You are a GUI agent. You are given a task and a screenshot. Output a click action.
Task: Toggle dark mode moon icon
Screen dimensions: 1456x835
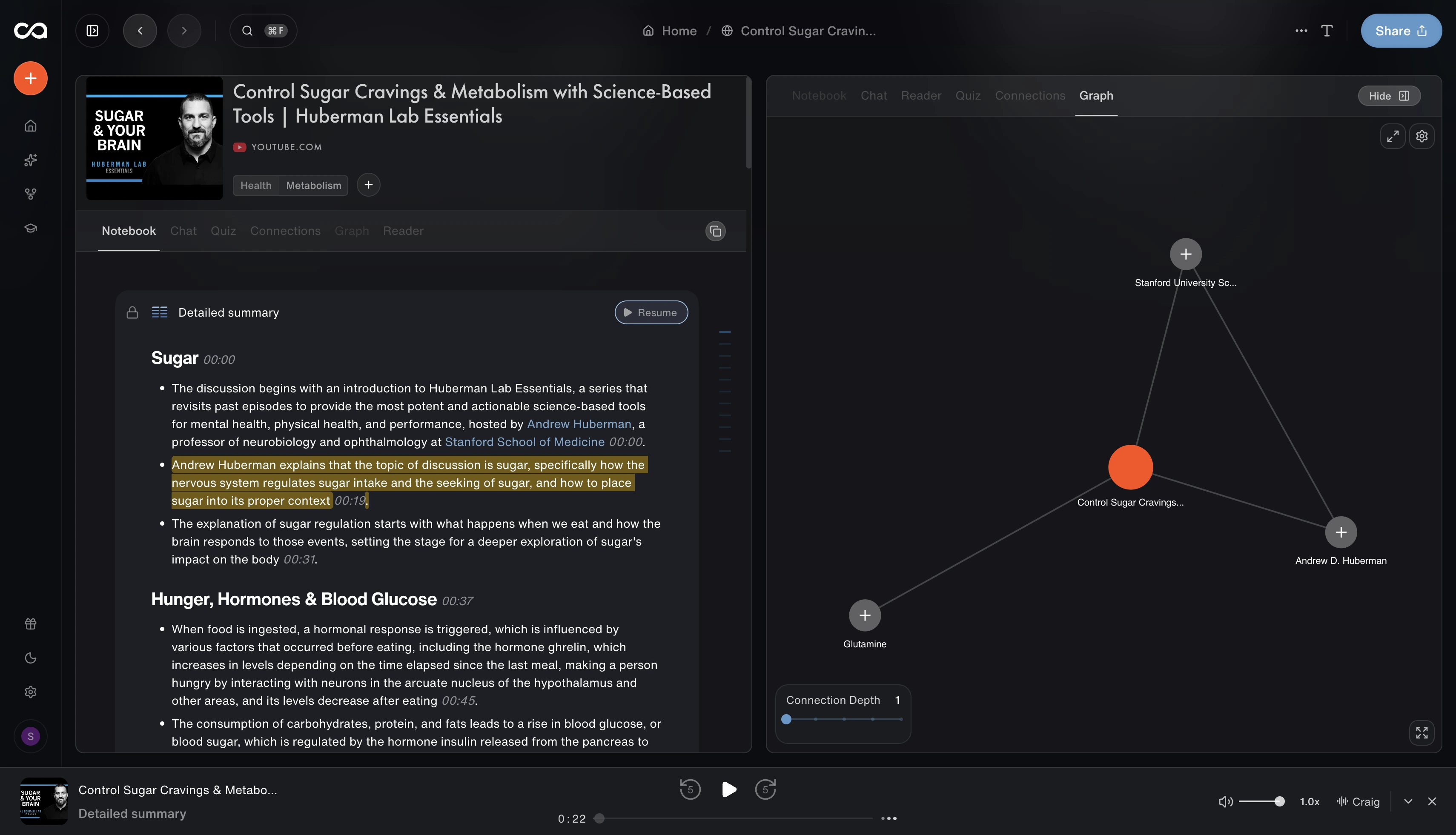point(30,658)
